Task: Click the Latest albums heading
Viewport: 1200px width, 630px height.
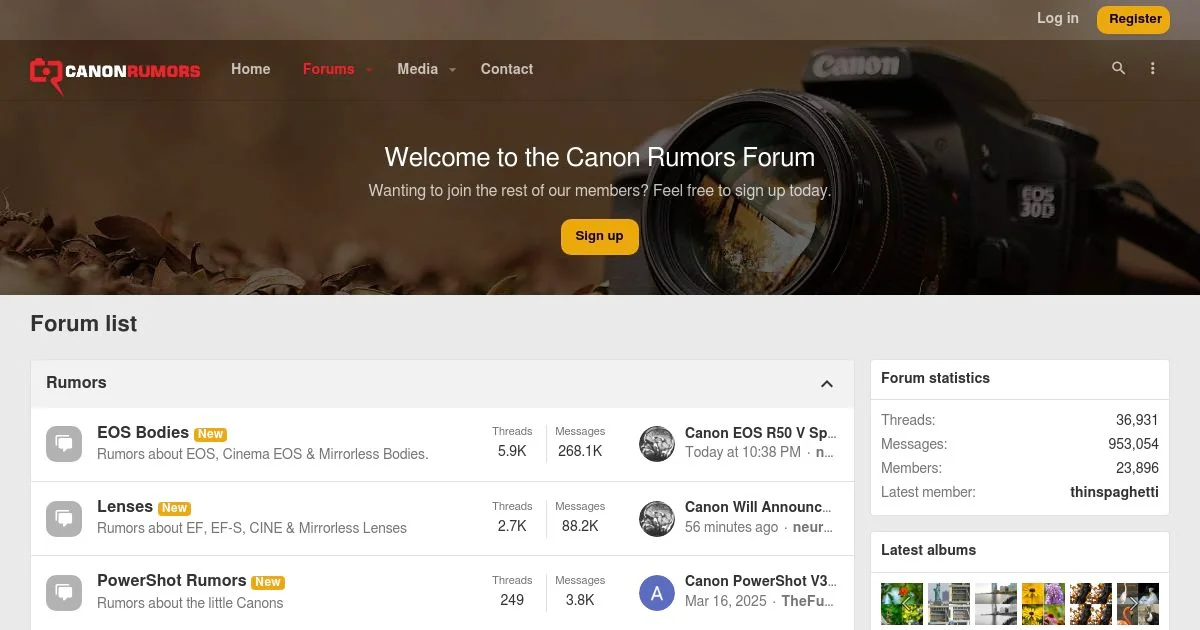Action: coord(928,550)
